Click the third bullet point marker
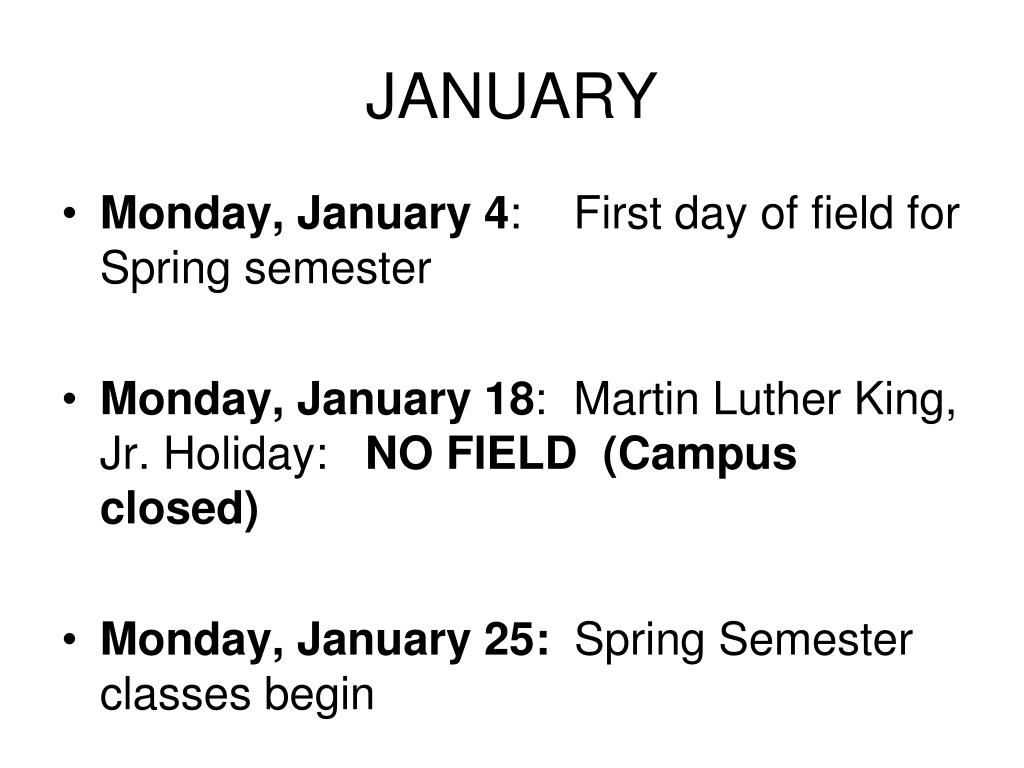The height and width of the screenshot is (768, 1024). coord(70,639)
